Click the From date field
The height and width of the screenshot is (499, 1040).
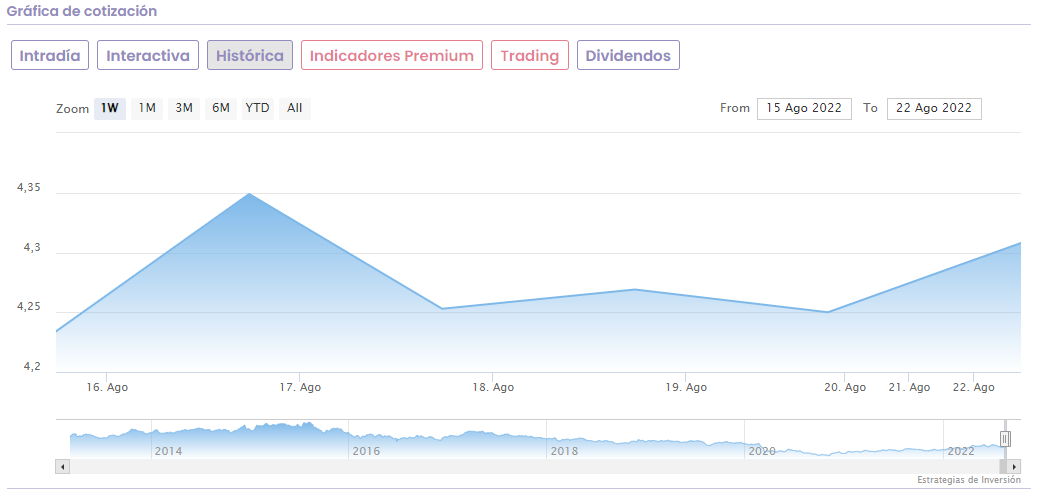tap(804, 108)
